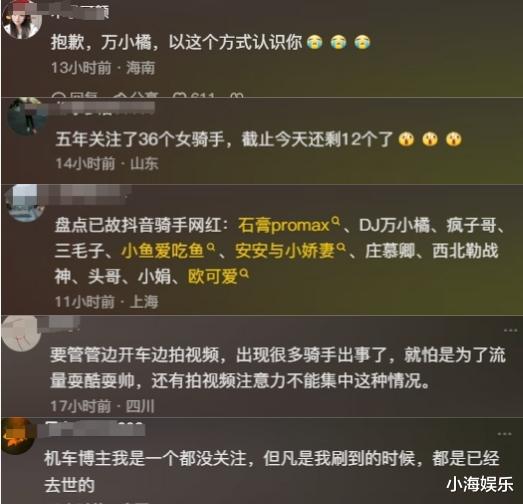Tap search icon next to 石膏promax
This screenshot has width=523, height=504.
[336, 221]
